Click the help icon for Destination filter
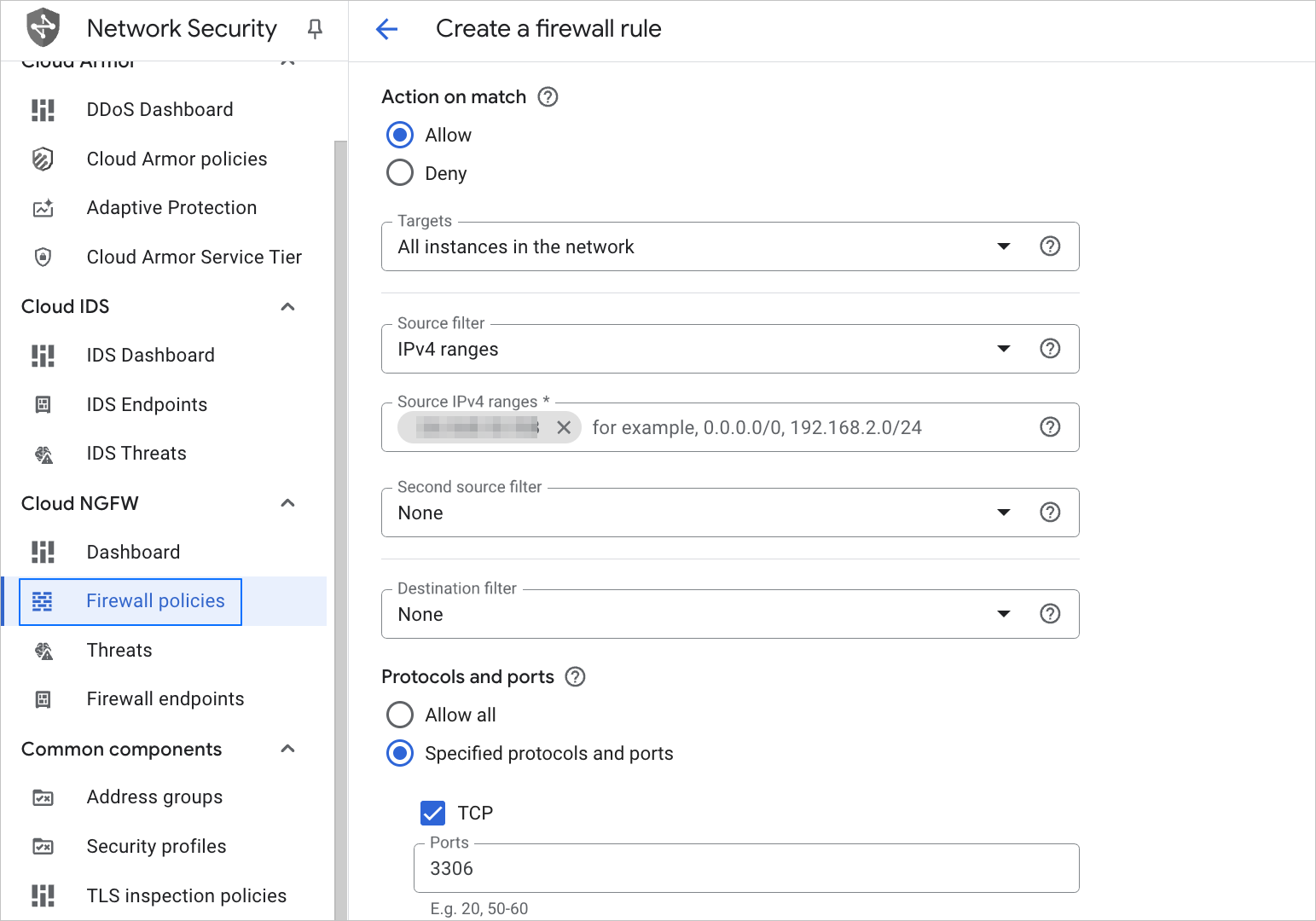The image size is (1316, 921). [x=1050, y=614]
